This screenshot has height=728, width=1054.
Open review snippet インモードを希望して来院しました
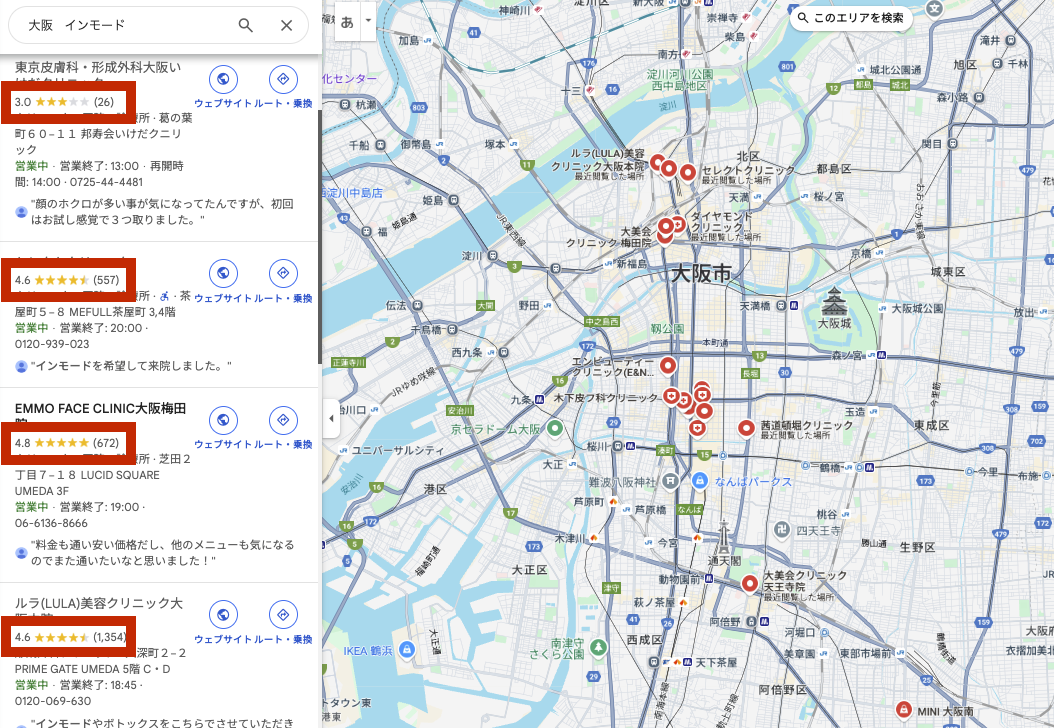click(x=131, y=366)
